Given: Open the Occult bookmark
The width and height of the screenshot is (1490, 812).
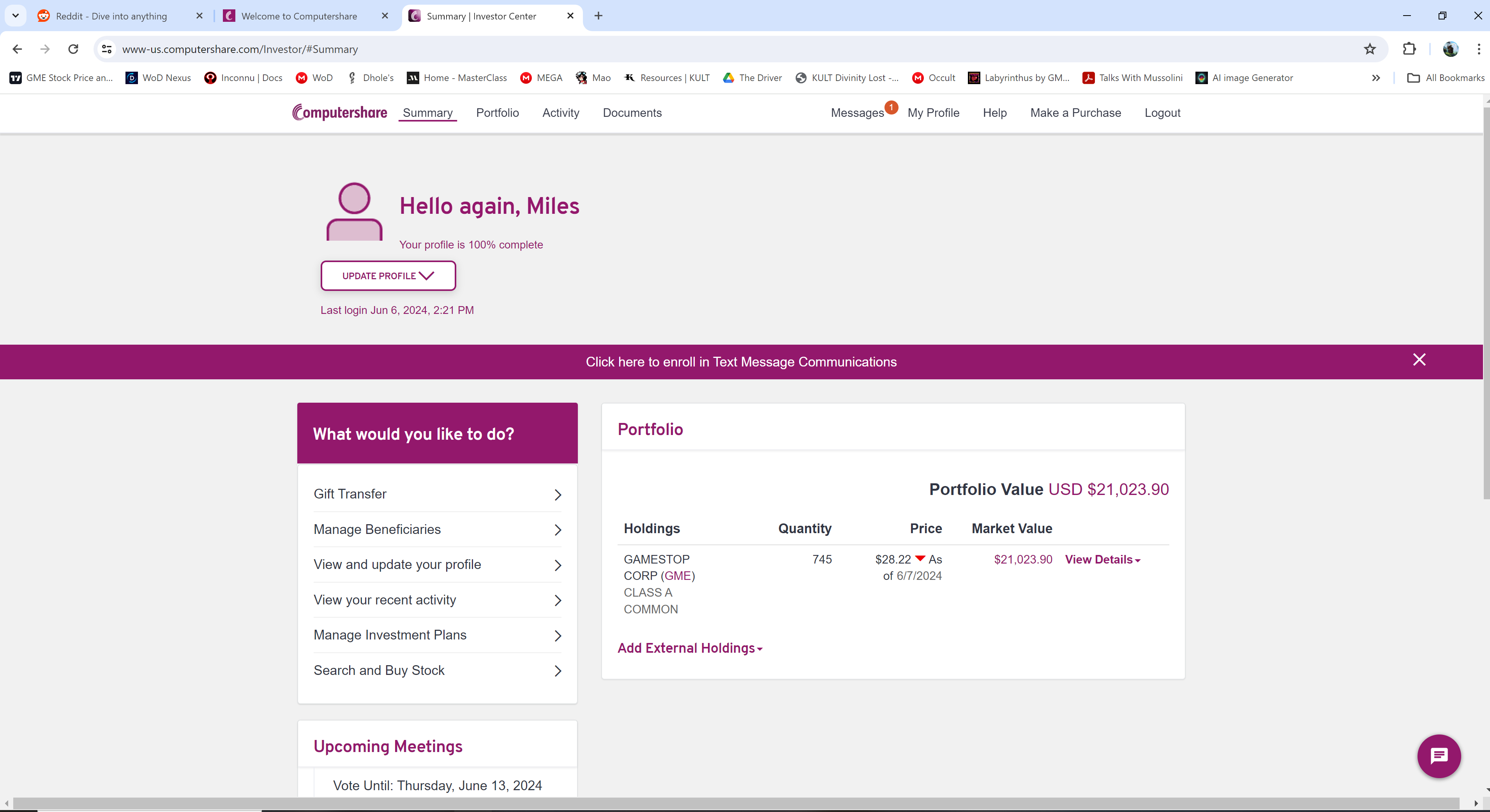Looking at the screenshot, I should pyautogui.click(x=934, y=78).
